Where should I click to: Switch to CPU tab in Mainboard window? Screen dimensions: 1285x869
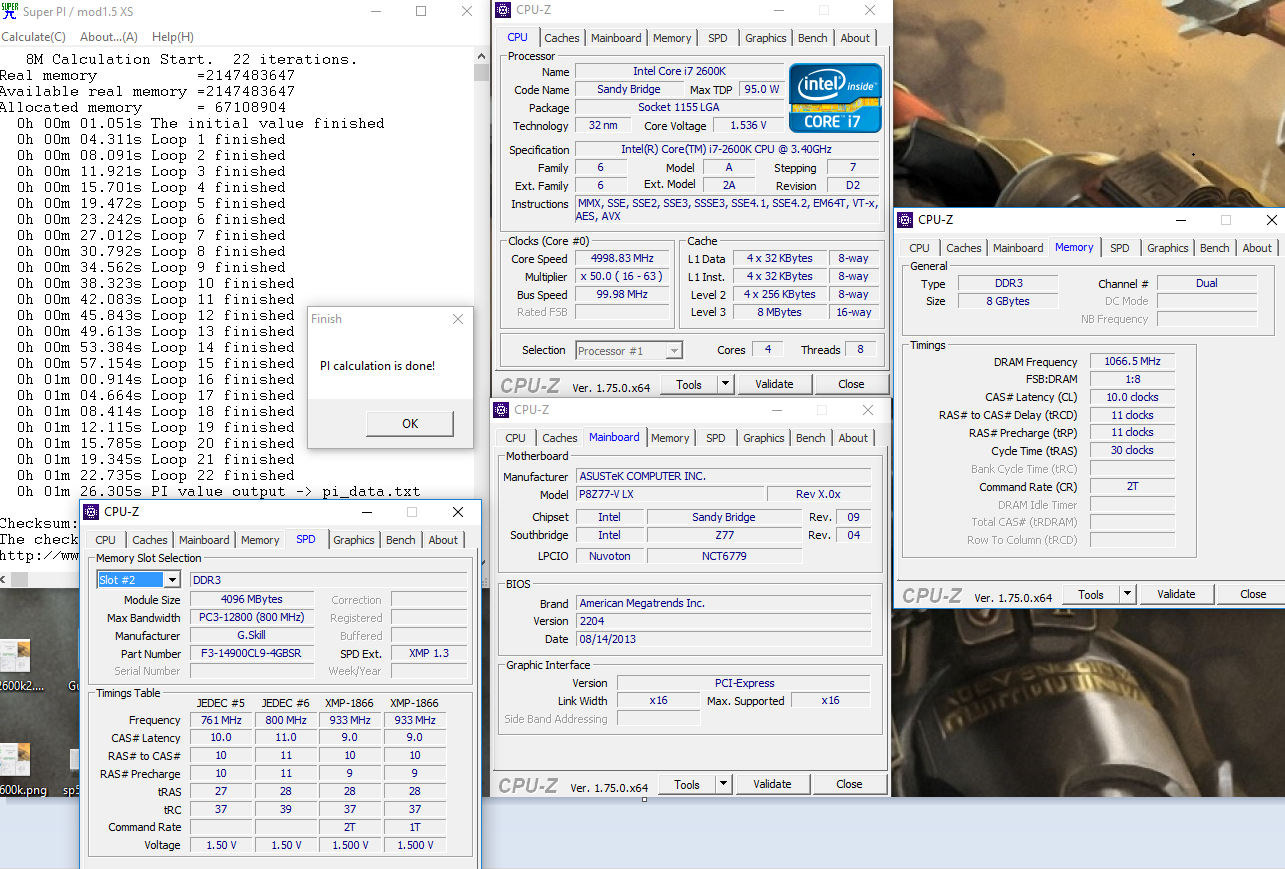pos(516,438)
